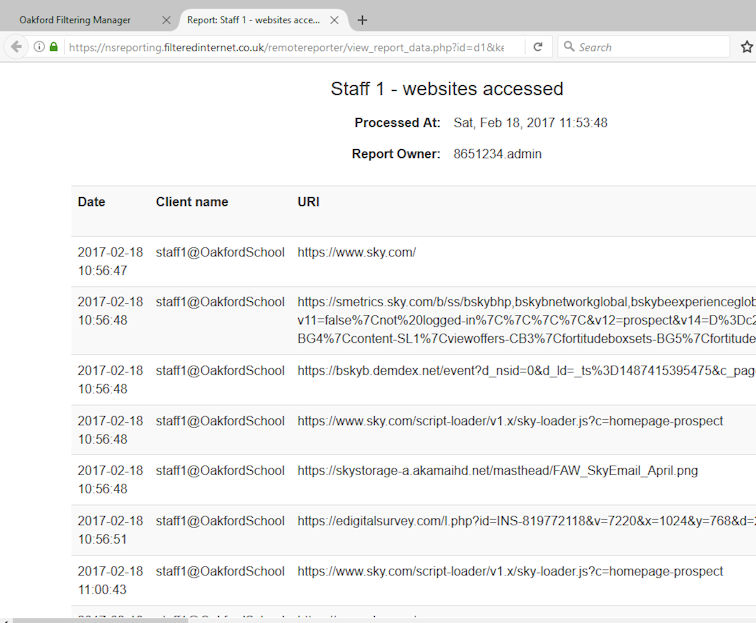
Task: Click the date cell '2017-02-18 10:56:47'
Action: point(110,261)
